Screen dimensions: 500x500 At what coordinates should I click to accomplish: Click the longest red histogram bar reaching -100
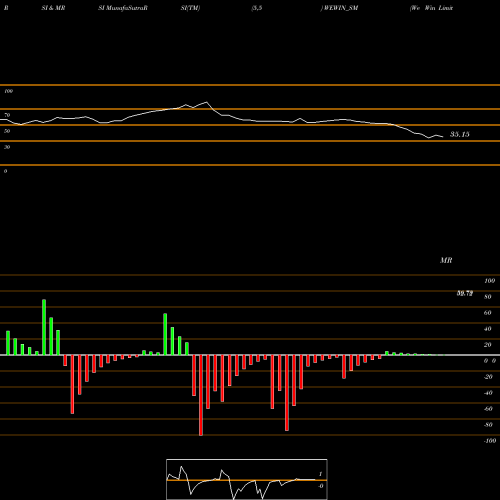[x=201, y=395]
